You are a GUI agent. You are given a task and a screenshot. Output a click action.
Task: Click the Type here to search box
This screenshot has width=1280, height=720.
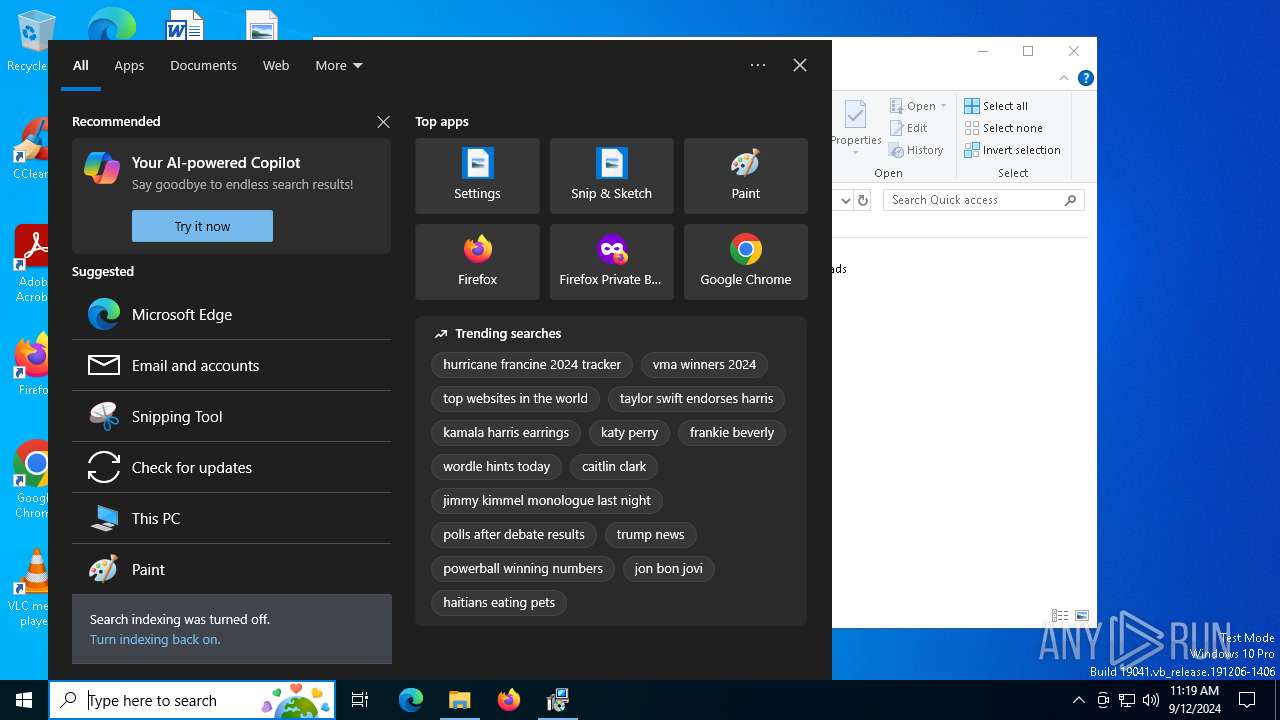(x=170, y=700)
